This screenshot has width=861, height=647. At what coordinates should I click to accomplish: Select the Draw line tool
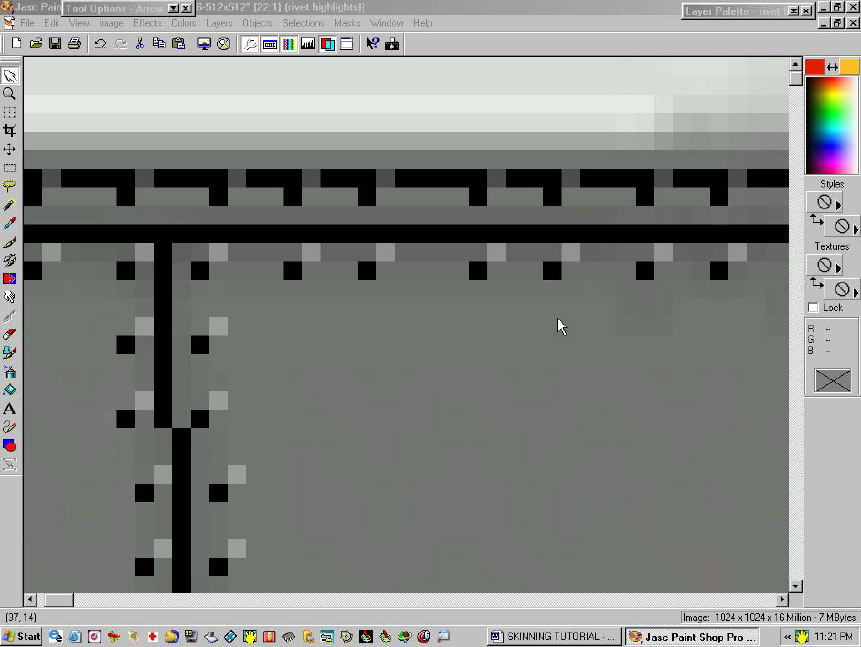(10, 427)
